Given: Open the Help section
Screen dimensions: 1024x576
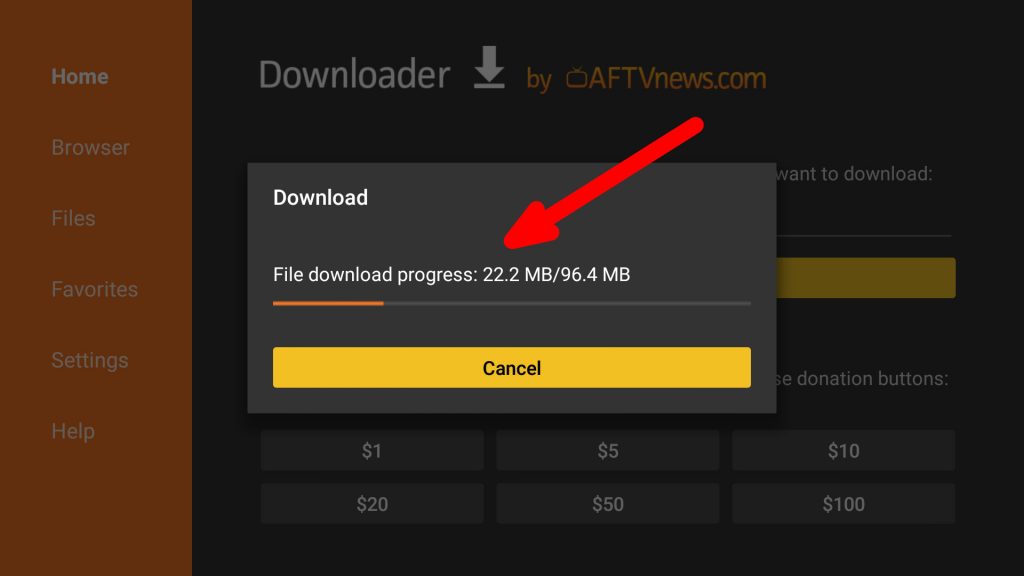Looking at the screenshot, I should pyautogui.click(x=73, y=431).
